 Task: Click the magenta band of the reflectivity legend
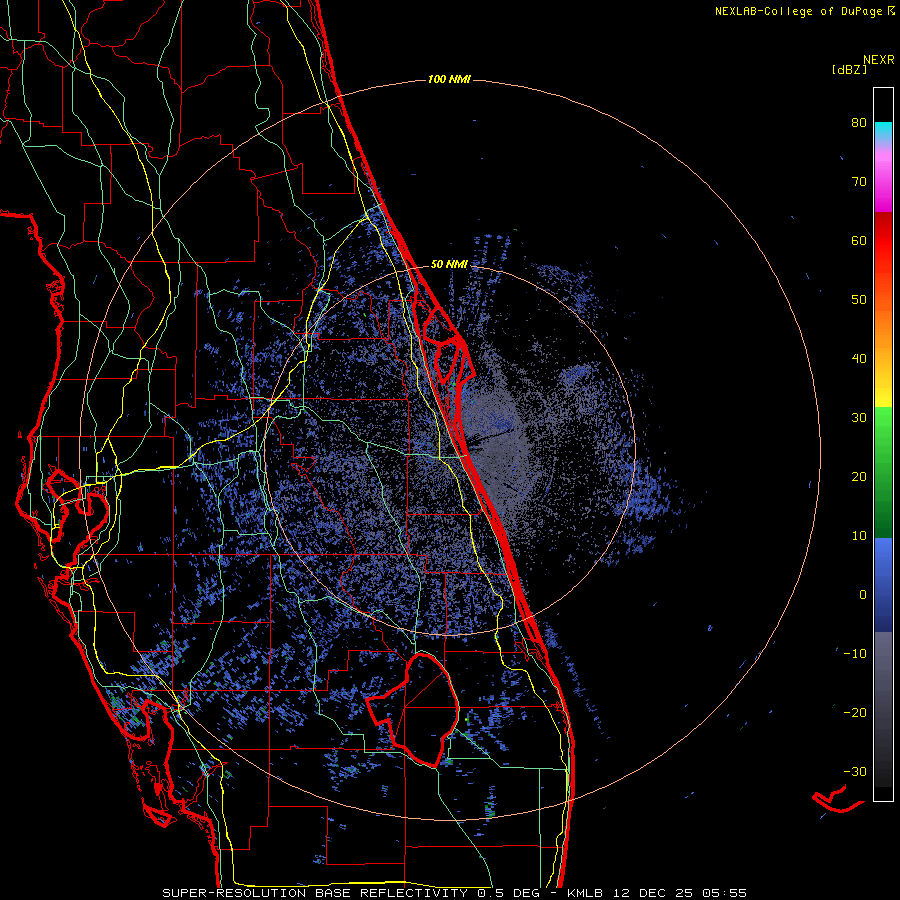pyautogui.click(x=883, y=181)
